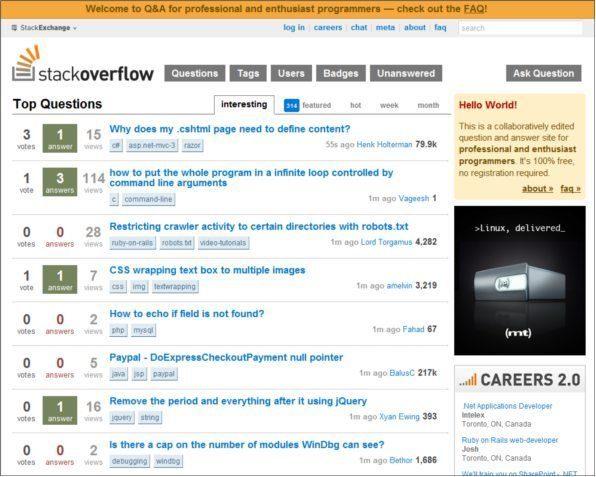Follow the log in link

coord(294,27)
